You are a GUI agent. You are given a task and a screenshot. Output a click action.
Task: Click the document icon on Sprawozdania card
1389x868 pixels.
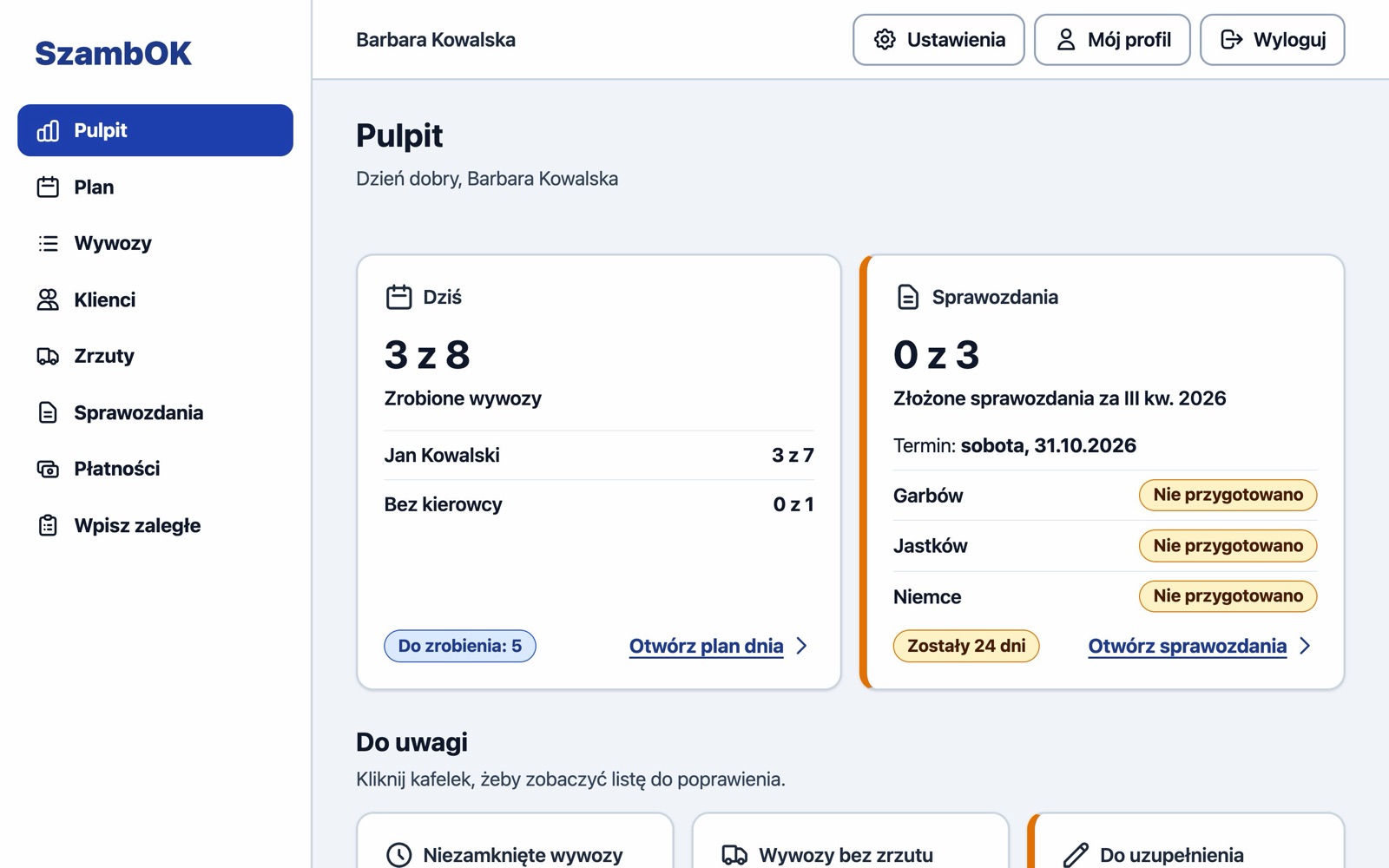point(907,297)
